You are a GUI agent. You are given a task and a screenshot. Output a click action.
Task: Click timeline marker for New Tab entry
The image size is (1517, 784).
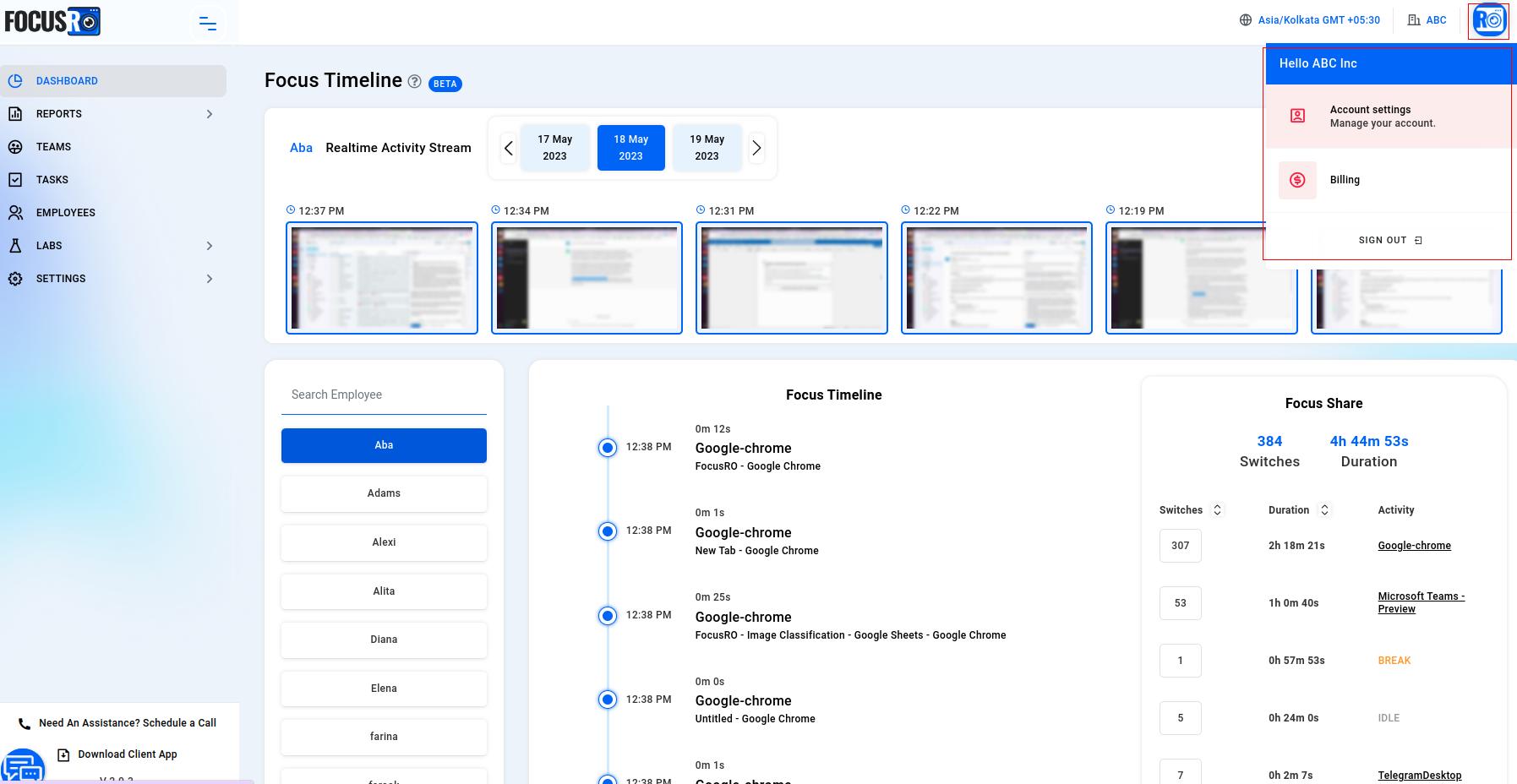608,531
